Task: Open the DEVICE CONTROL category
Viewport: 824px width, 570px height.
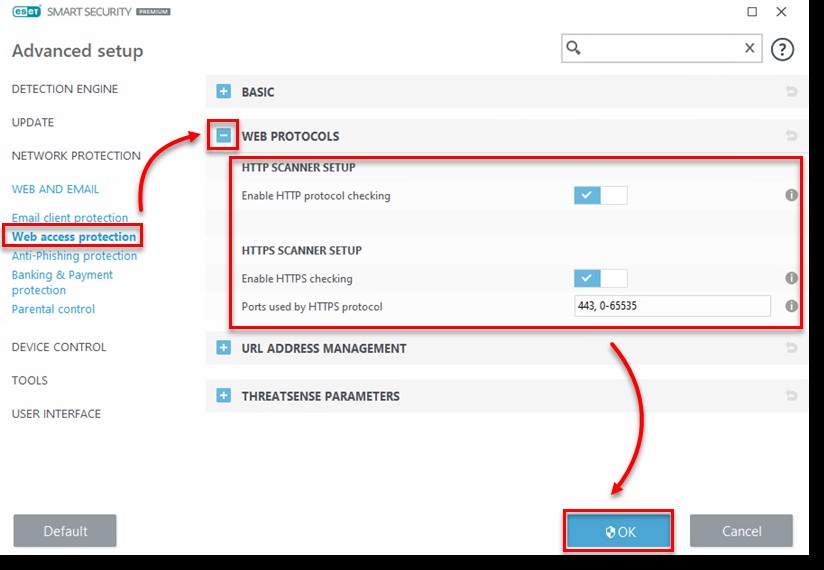Action: coord(59,347)
